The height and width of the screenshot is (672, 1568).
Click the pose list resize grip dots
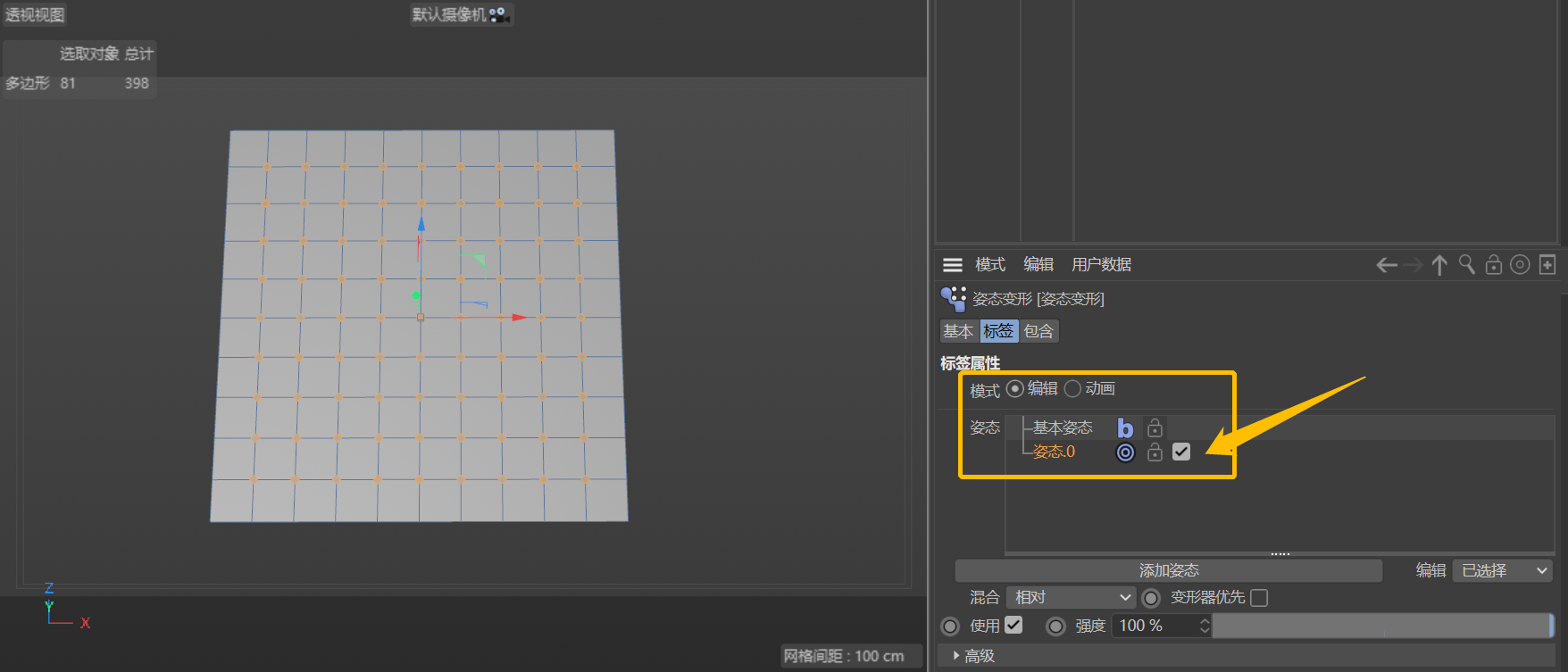(1280, 554)
